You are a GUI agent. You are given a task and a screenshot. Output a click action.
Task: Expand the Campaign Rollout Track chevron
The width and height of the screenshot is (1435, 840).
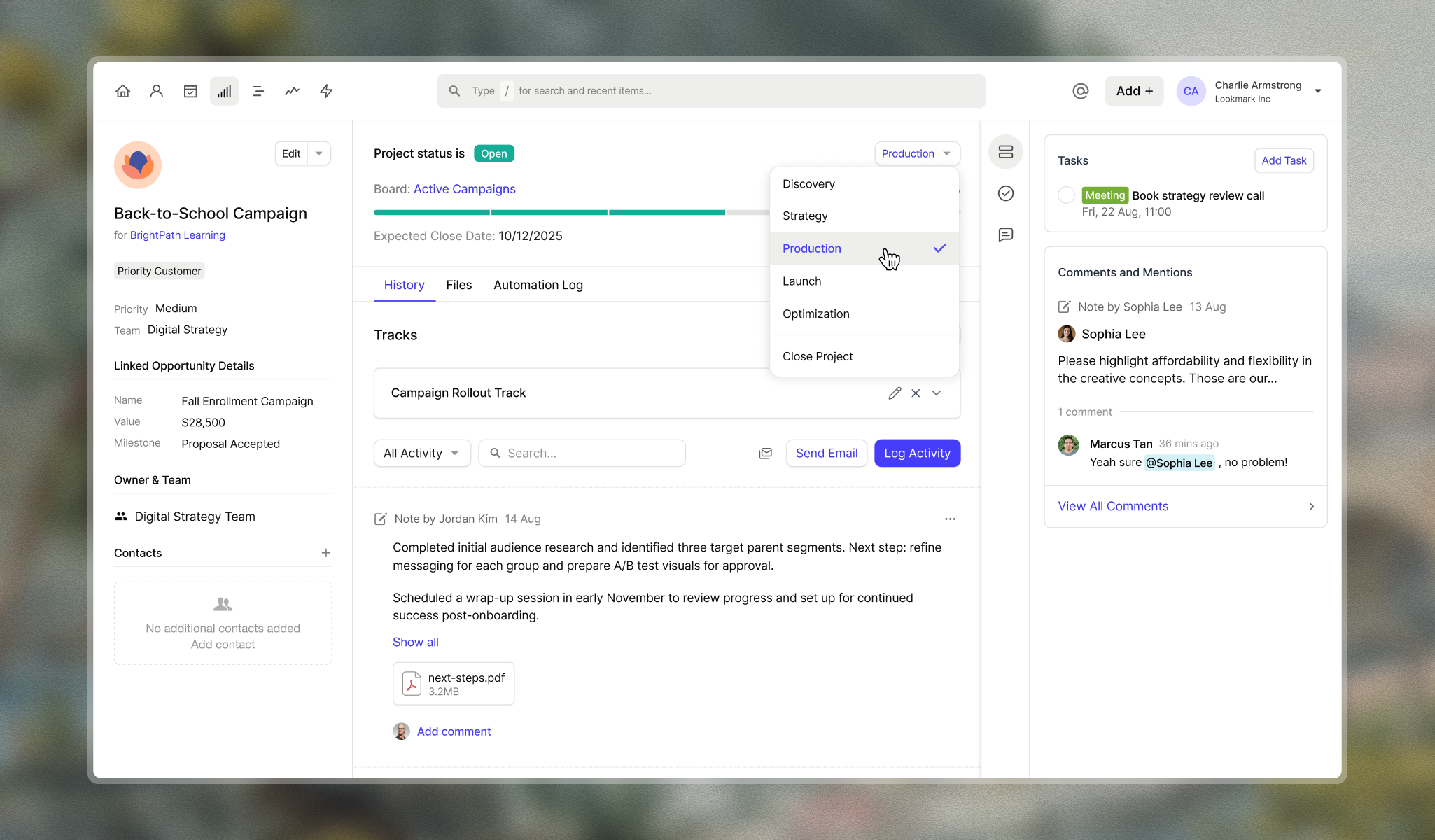(x=937, y=393)
